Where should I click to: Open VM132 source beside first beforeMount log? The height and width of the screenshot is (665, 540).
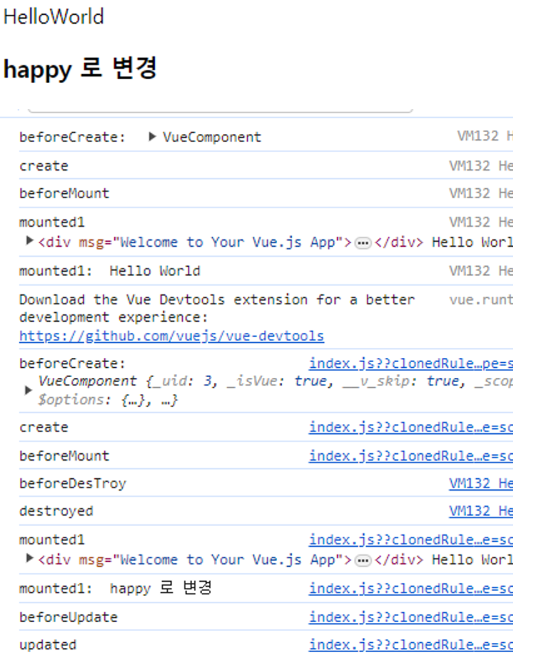pos(481,193)
